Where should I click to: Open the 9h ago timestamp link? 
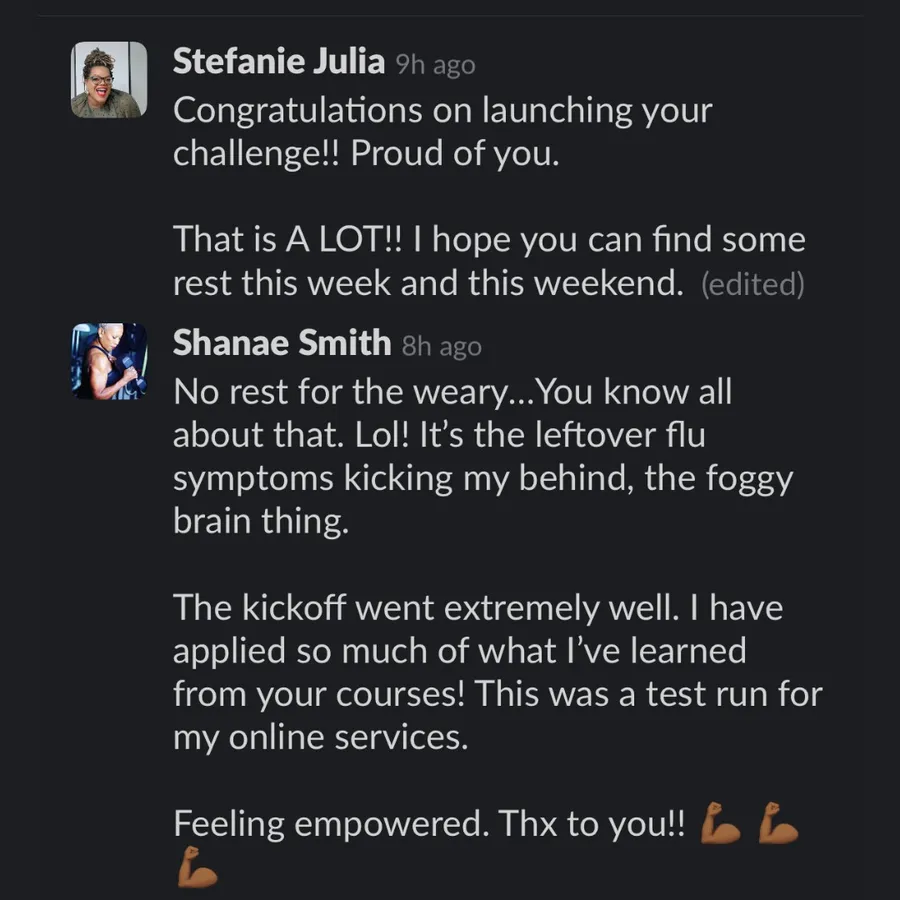tap(436, 65)
